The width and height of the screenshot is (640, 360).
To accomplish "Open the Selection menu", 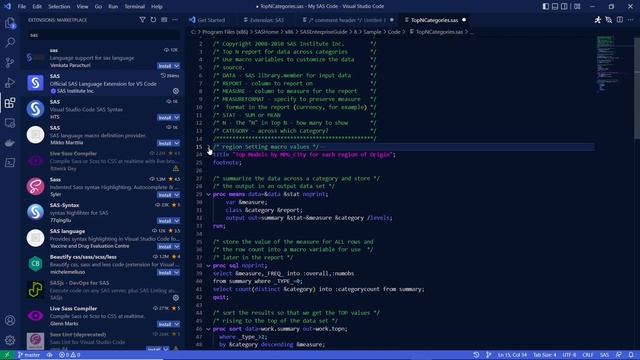I will (x=59, y=7).
